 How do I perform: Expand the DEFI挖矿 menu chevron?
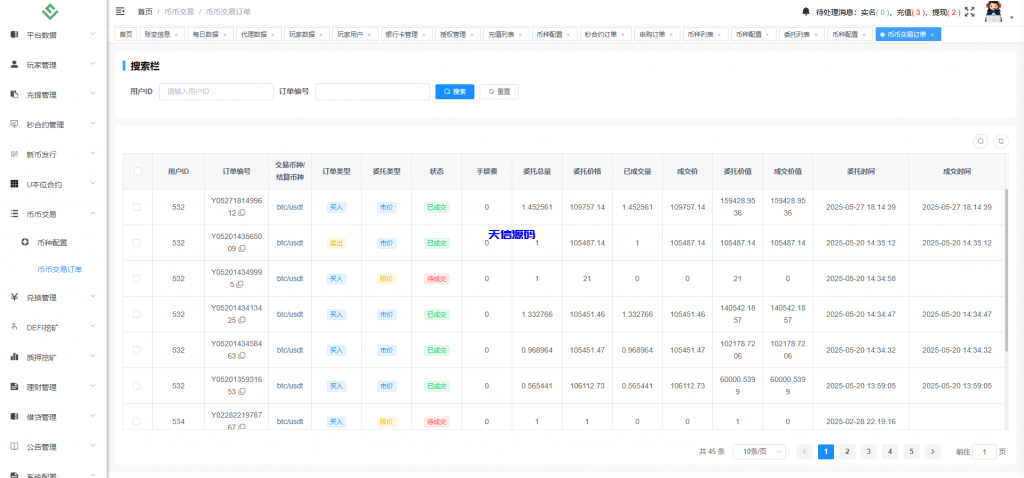93,327
